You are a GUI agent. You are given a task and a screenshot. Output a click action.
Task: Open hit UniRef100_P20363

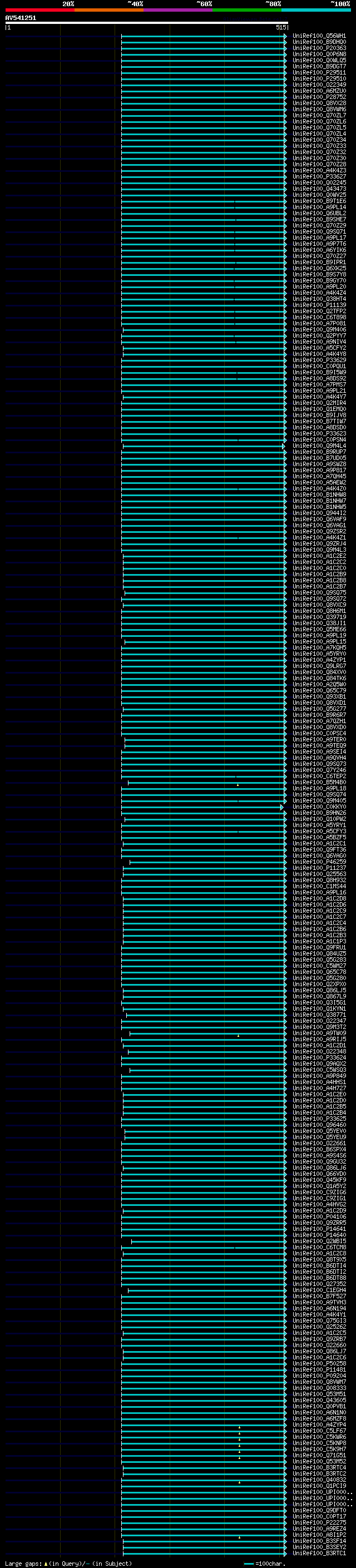pos(319,48)
